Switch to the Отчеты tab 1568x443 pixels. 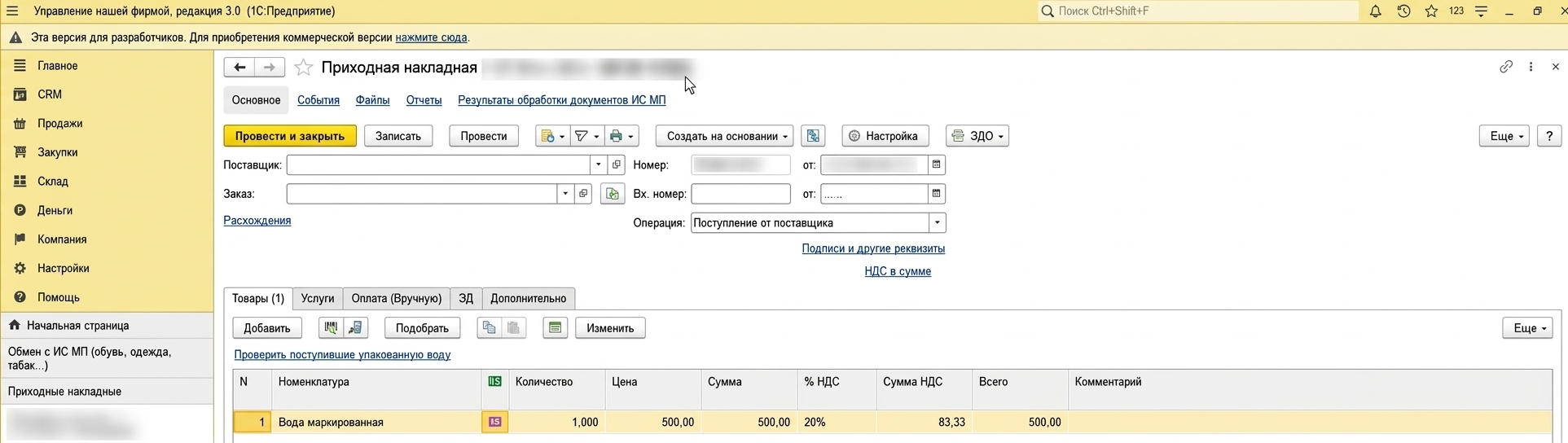[x=424, y=100]
